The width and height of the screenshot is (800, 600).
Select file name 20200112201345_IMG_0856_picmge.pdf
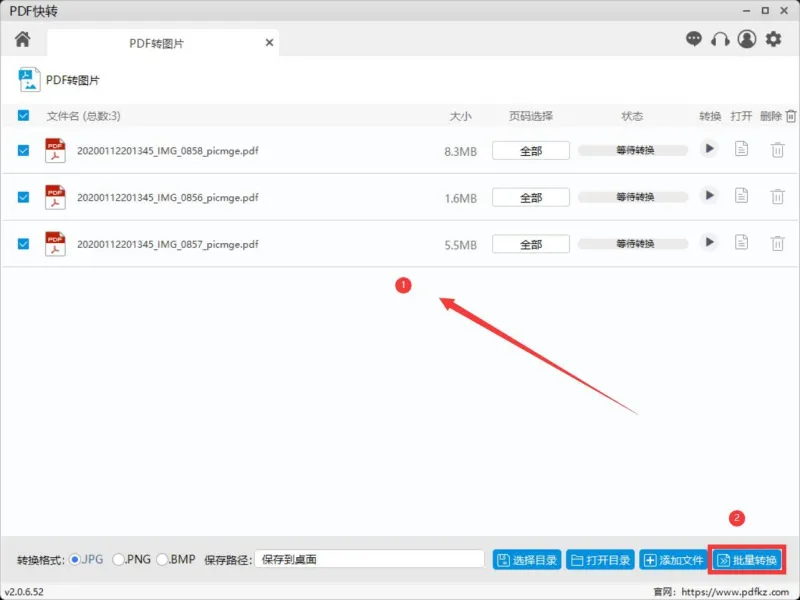(167, 197)
